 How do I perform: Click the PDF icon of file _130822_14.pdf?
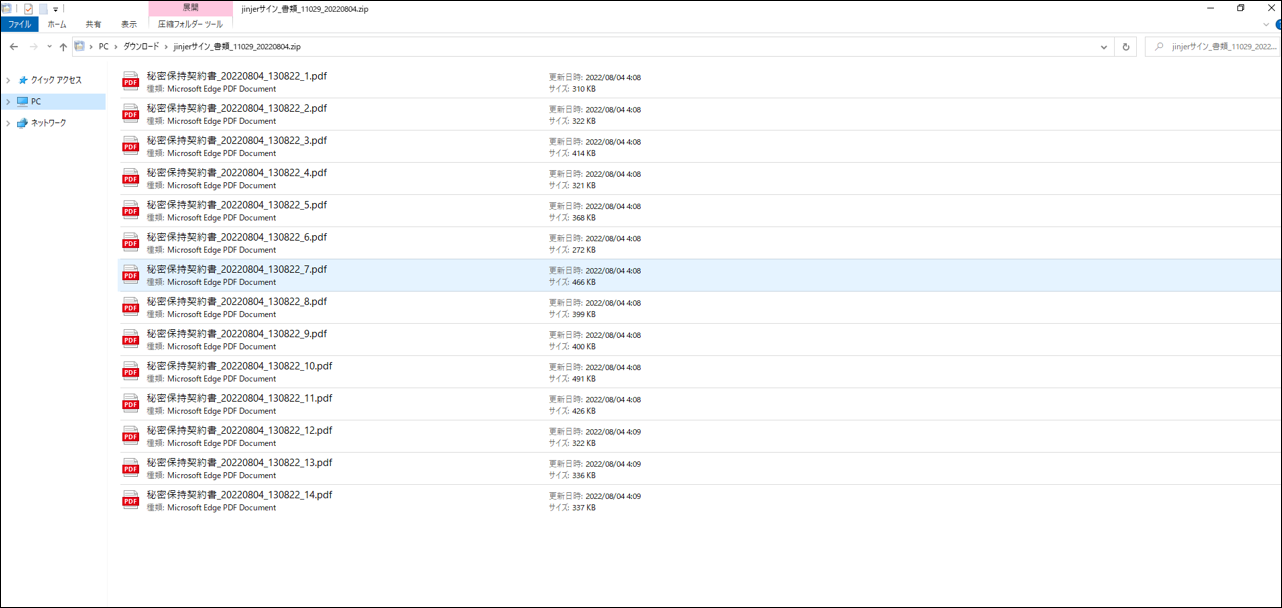pos(130,500)
